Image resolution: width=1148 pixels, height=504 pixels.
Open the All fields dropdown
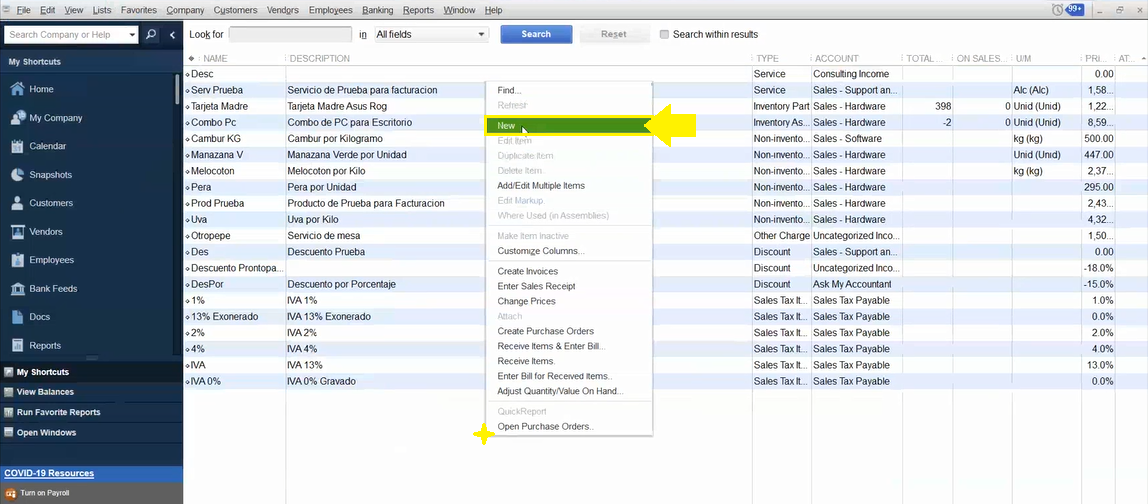(x=431, y=34)
